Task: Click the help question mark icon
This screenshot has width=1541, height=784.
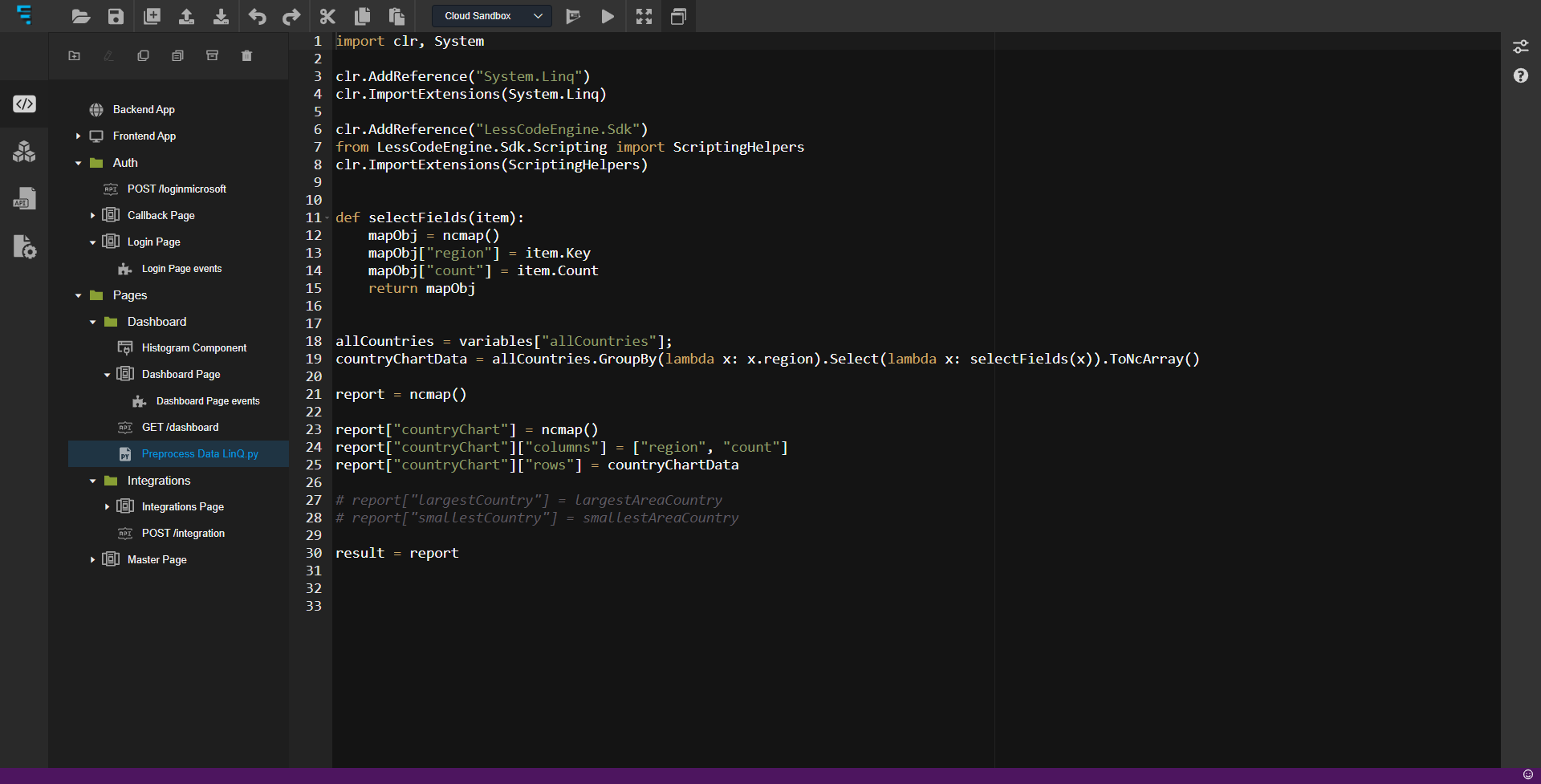Action: pos(1520,75)
